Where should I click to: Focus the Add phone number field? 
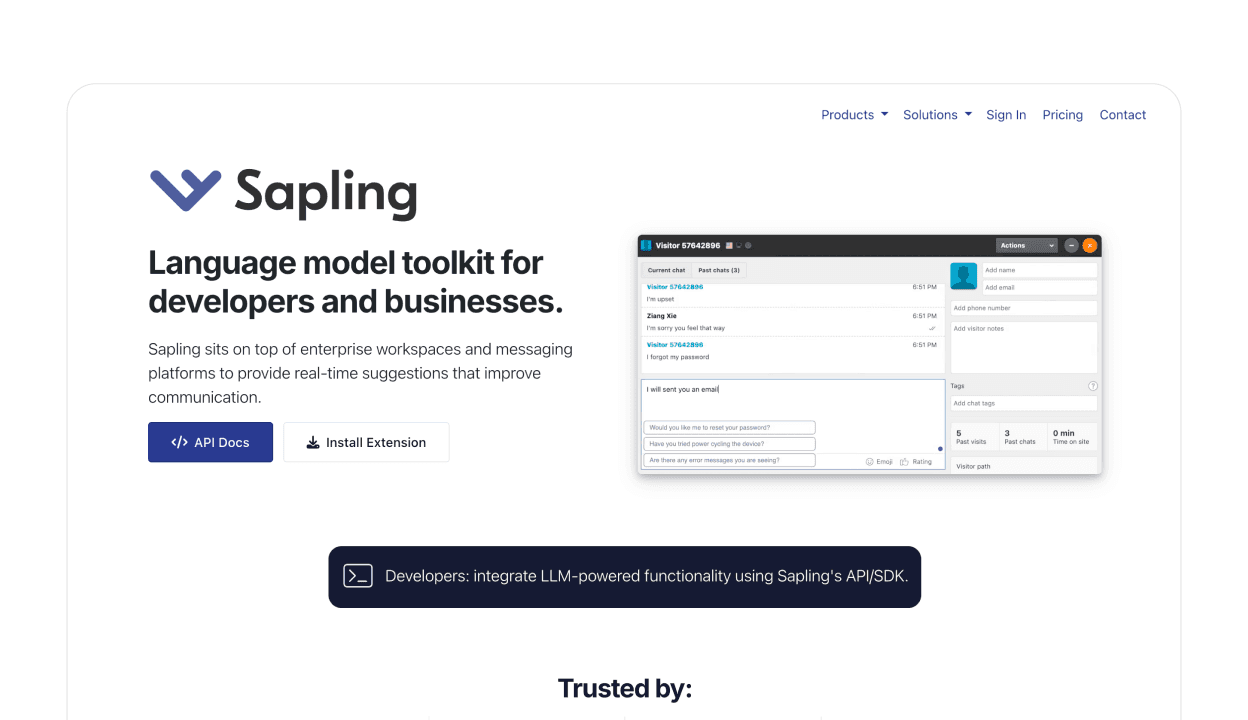[1023, 308]
